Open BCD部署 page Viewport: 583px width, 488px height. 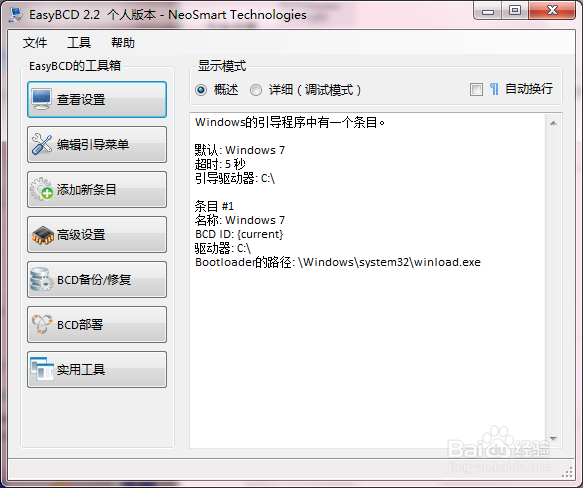pos(97,324)
